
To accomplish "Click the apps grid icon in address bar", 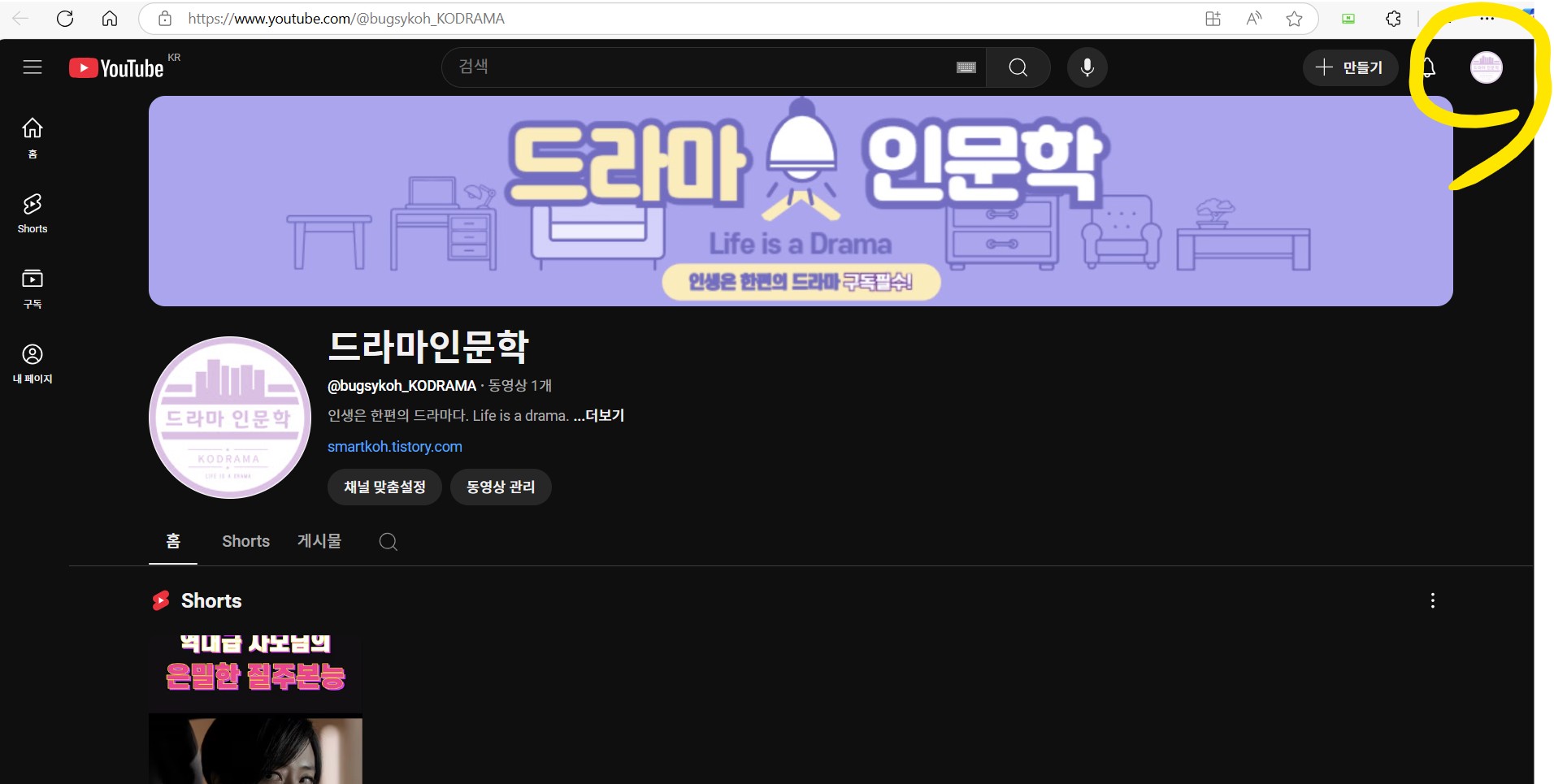I will [1213, 19].
